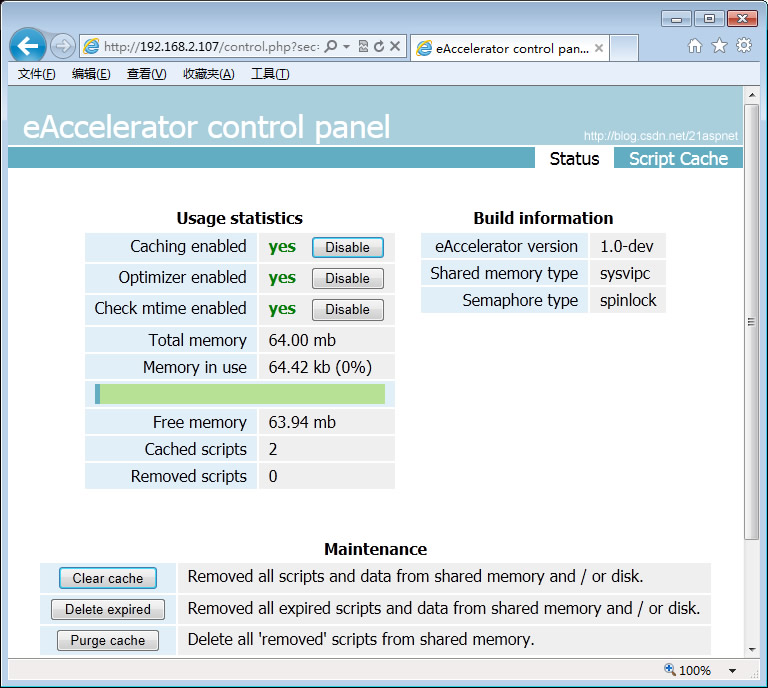Open the address bar dropdown arrow
768x688 pixels.
[346, 47]
